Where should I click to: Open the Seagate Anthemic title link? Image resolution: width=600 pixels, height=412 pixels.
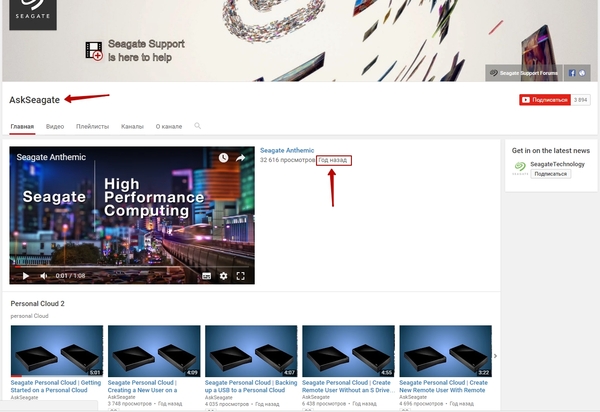[x=287, y=150]
